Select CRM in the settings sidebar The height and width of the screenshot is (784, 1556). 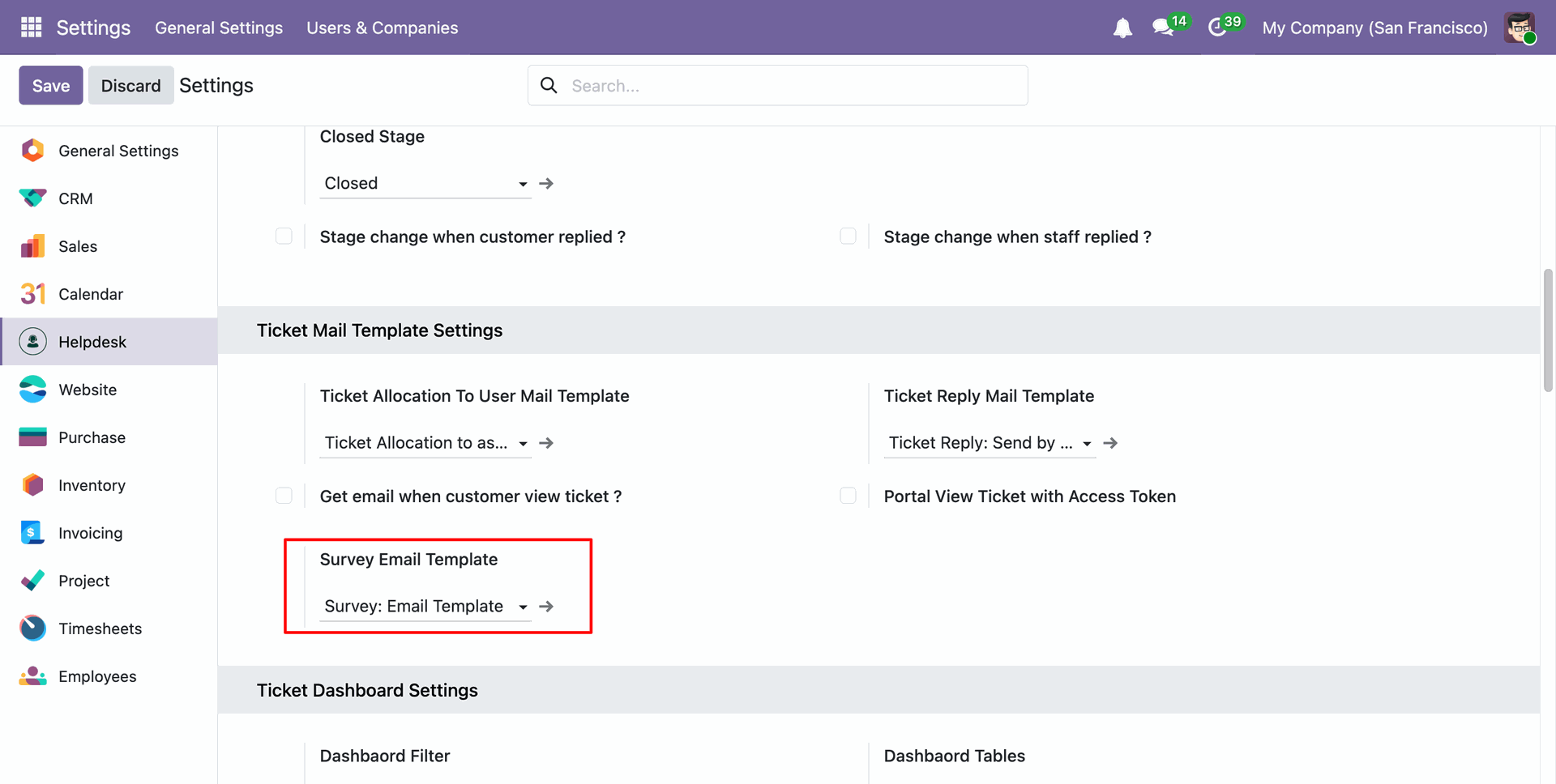point(75,198)
